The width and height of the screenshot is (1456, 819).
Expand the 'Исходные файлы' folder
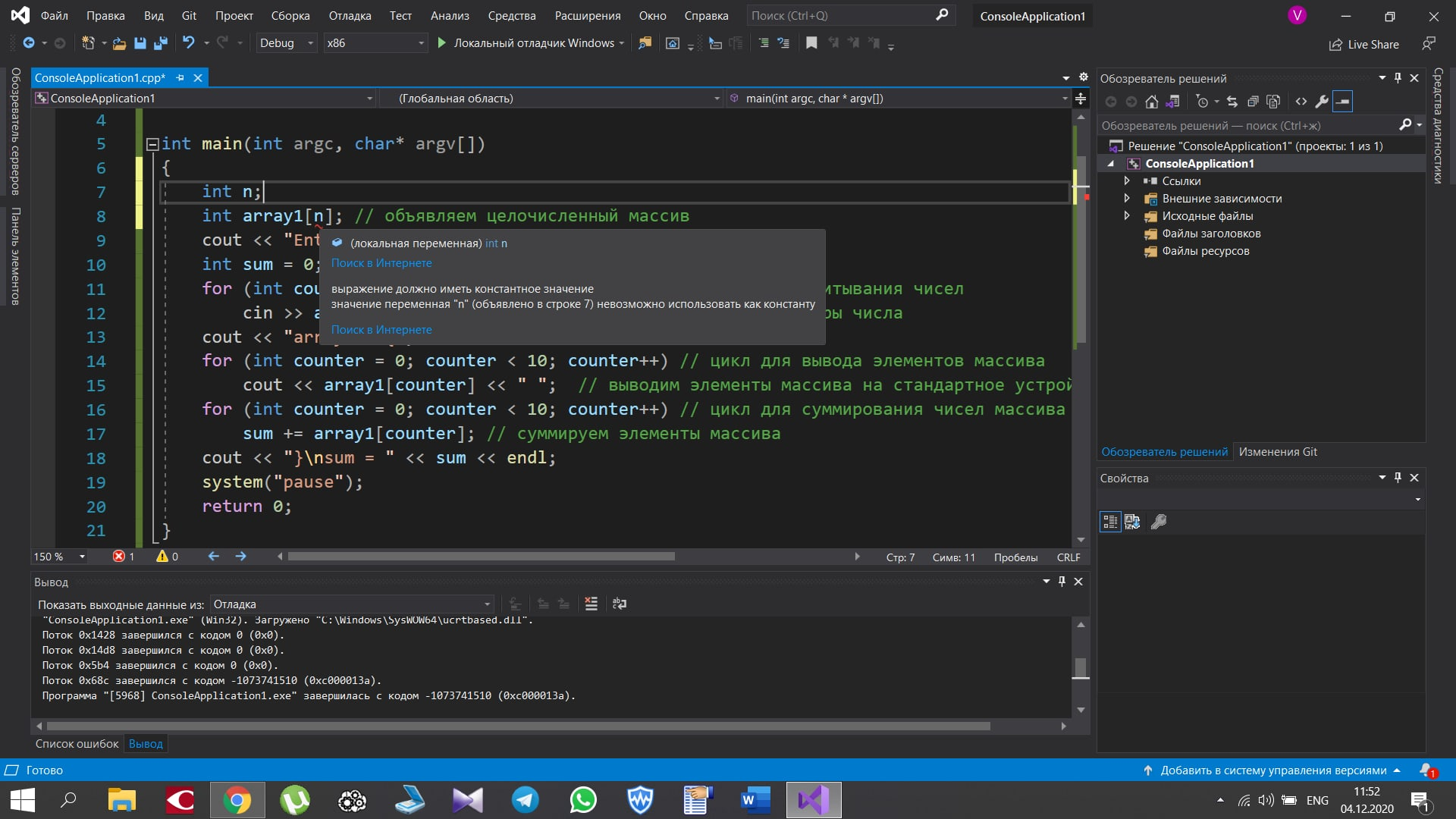tap(1127, 216)
